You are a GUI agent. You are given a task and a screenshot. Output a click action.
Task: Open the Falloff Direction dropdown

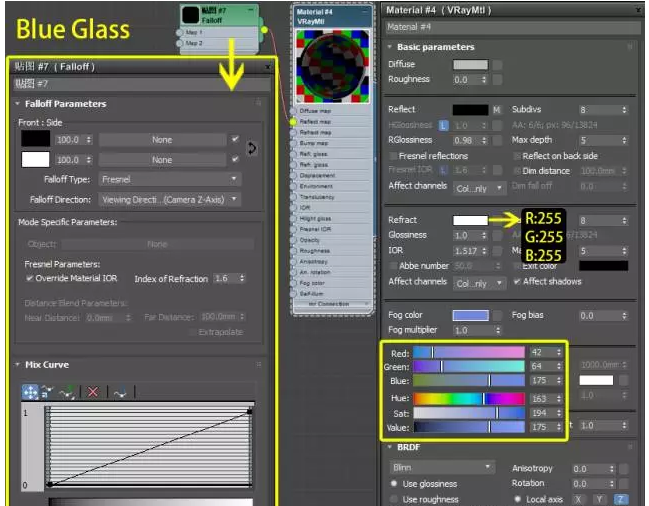(x=170, y=199)
